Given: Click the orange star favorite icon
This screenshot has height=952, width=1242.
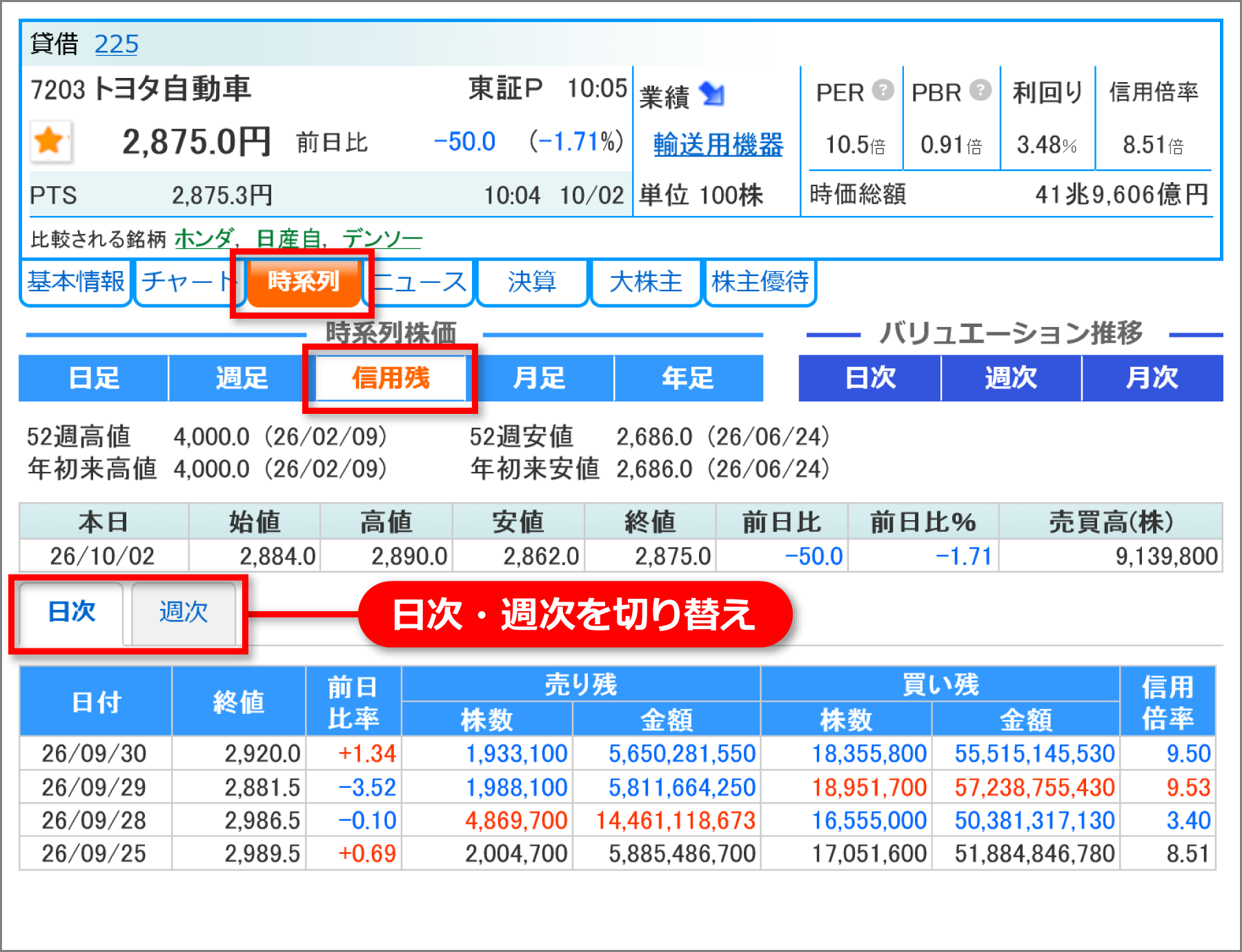Looking at the screenshot, I should [50, 141].
